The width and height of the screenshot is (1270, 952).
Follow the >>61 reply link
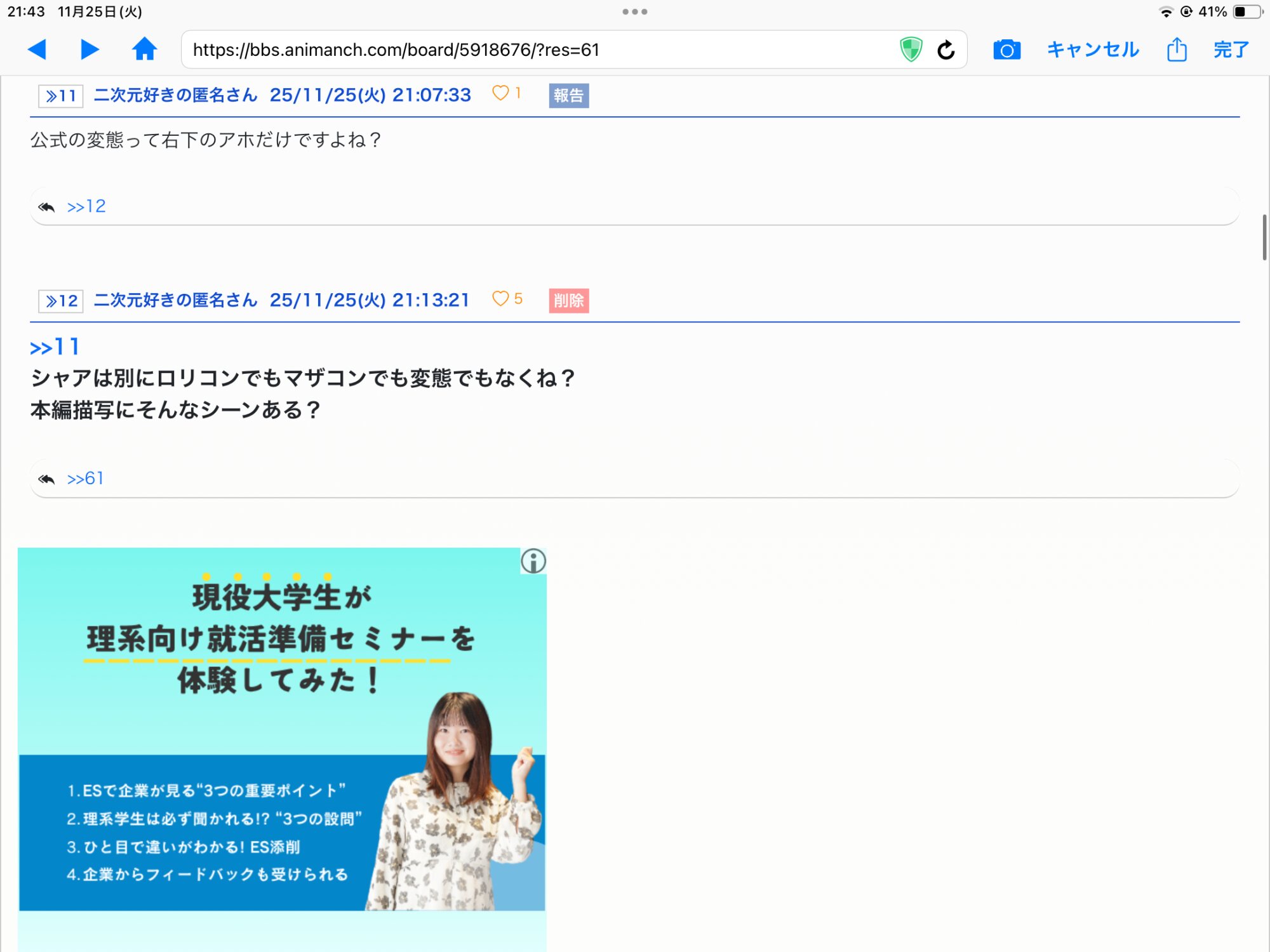click(x=86, y=479)
